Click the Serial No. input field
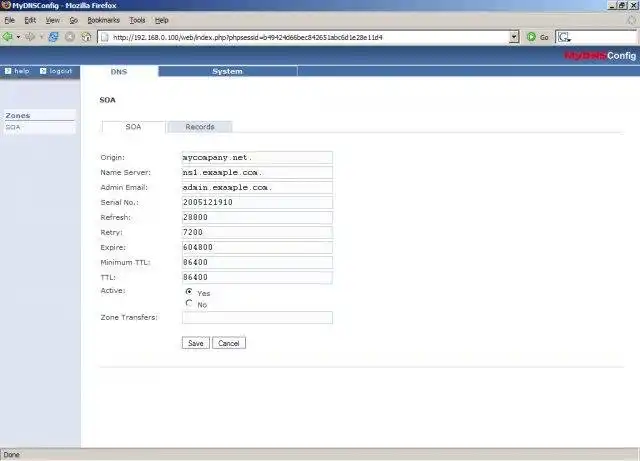 pyautogui.click(x=257, y=203)
